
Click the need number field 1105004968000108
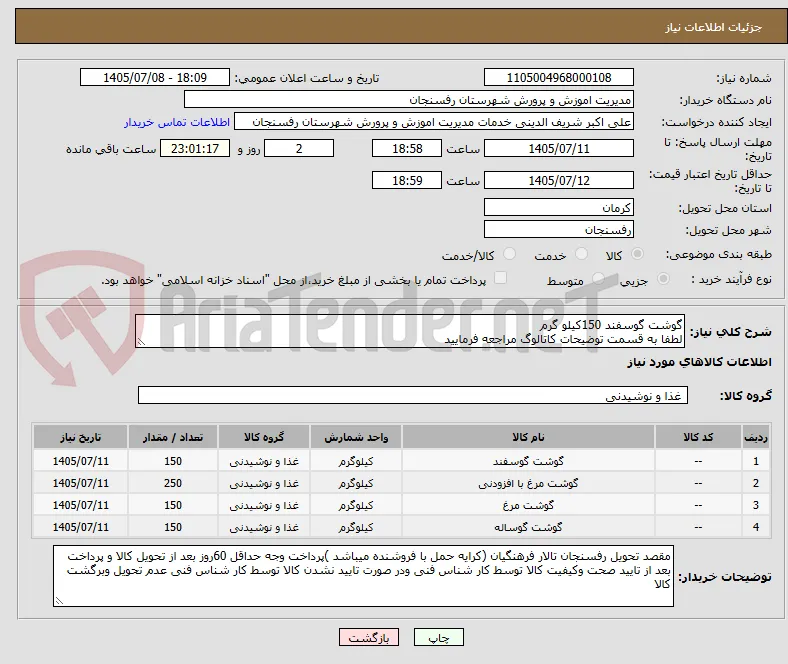(559, 77)
